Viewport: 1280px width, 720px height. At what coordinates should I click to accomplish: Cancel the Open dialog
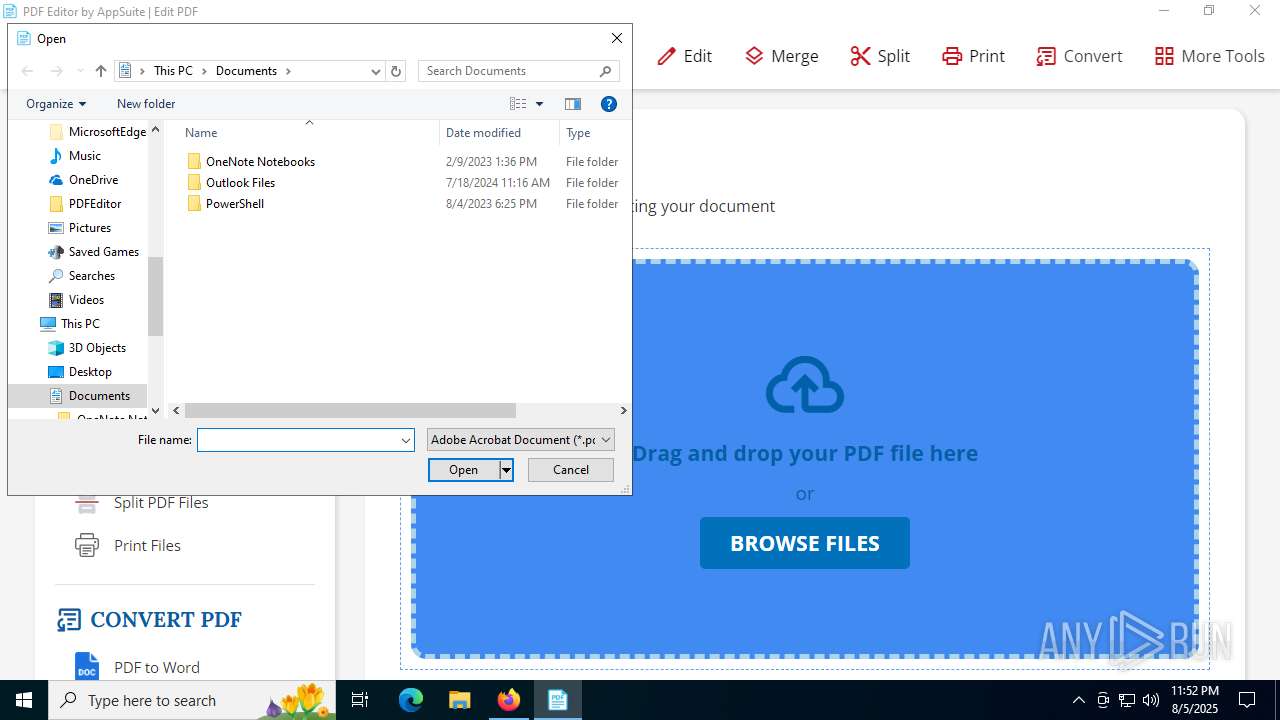571,470
